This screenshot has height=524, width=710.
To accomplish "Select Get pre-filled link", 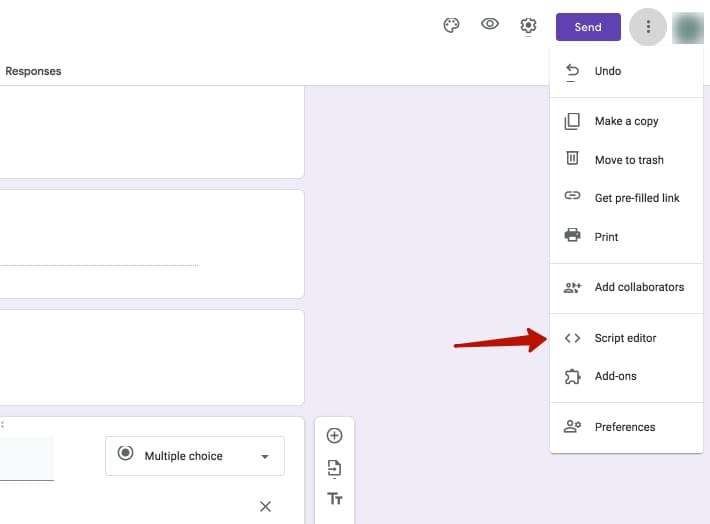I will point(627,198).
